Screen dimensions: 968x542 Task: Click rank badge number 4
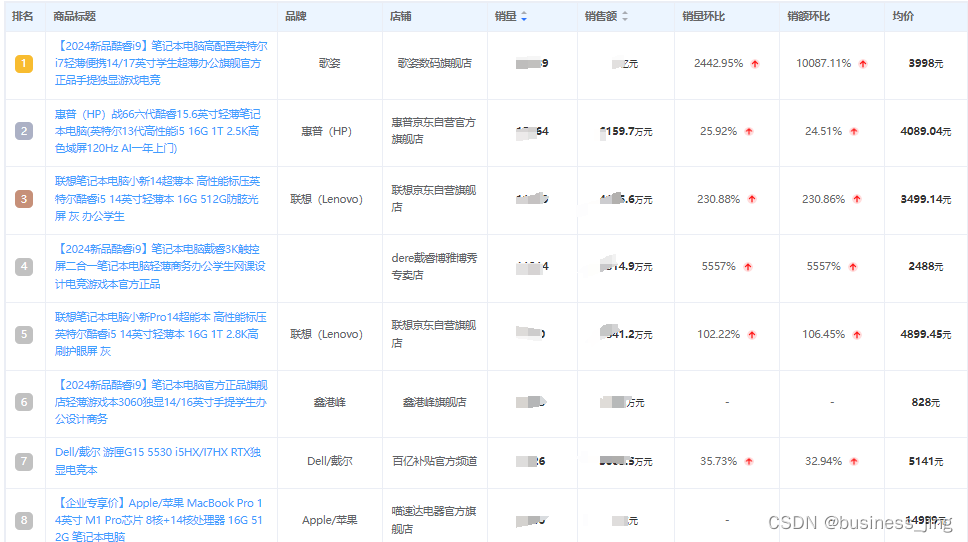[x=24, y=267]
